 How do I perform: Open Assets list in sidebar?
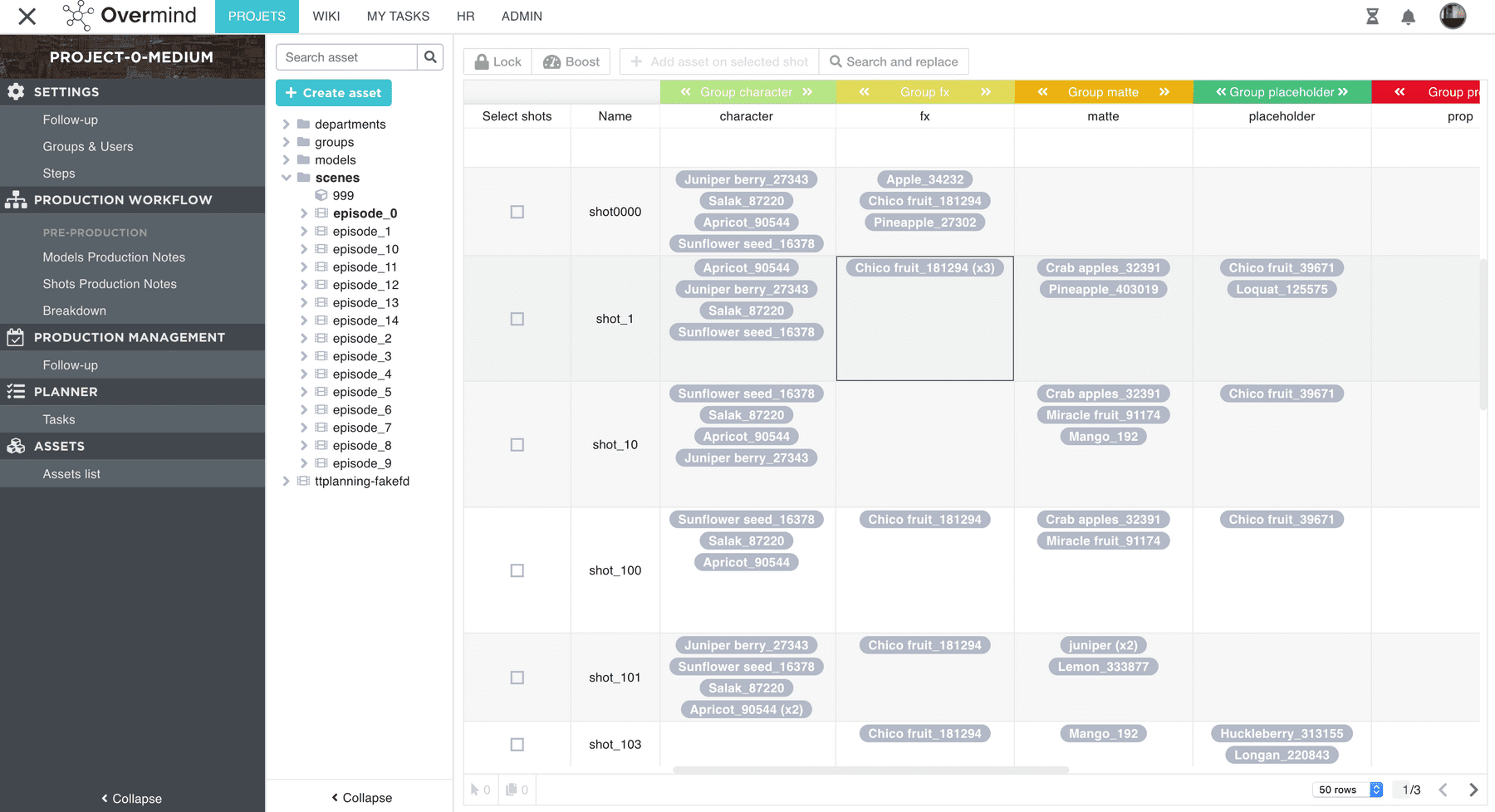[71, 474]
